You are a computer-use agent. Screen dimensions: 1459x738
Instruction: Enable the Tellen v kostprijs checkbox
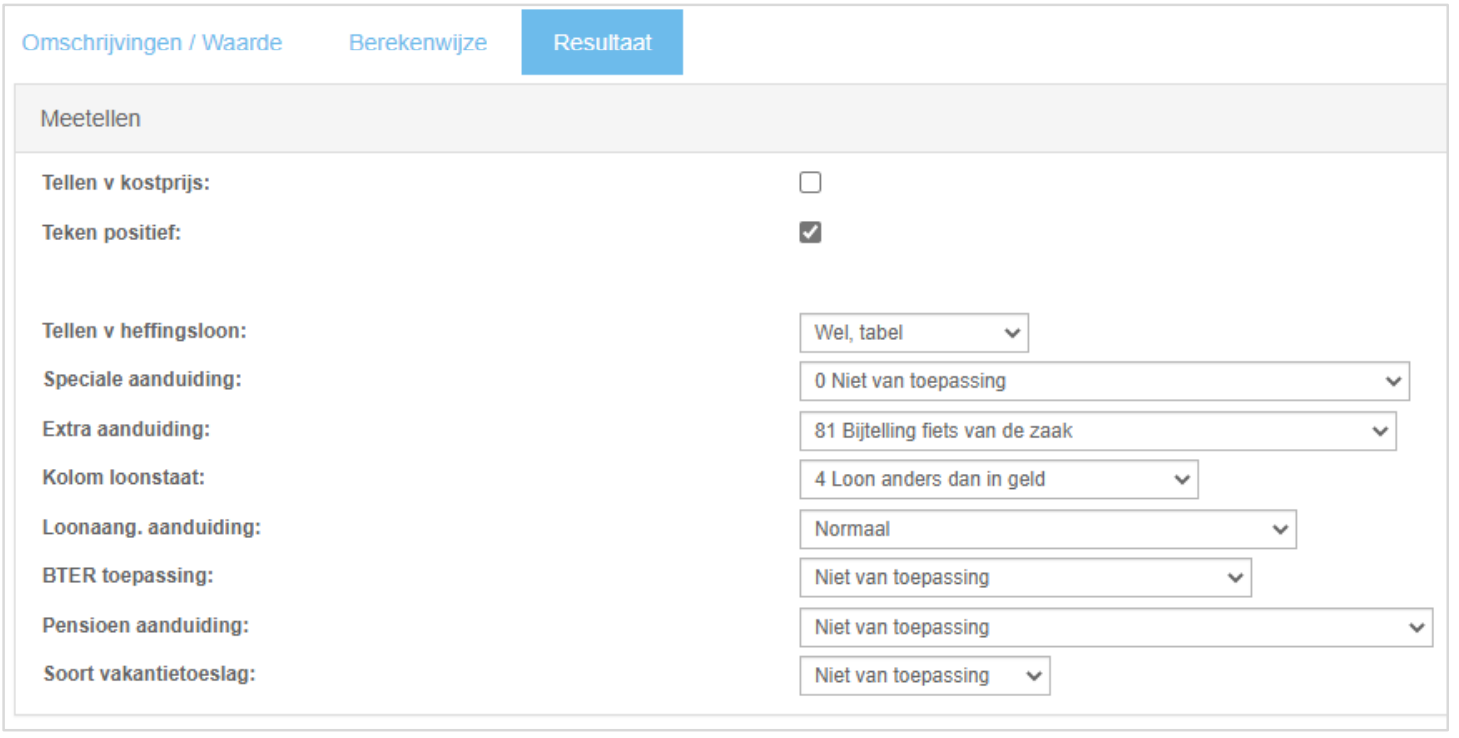pos(810,182)
